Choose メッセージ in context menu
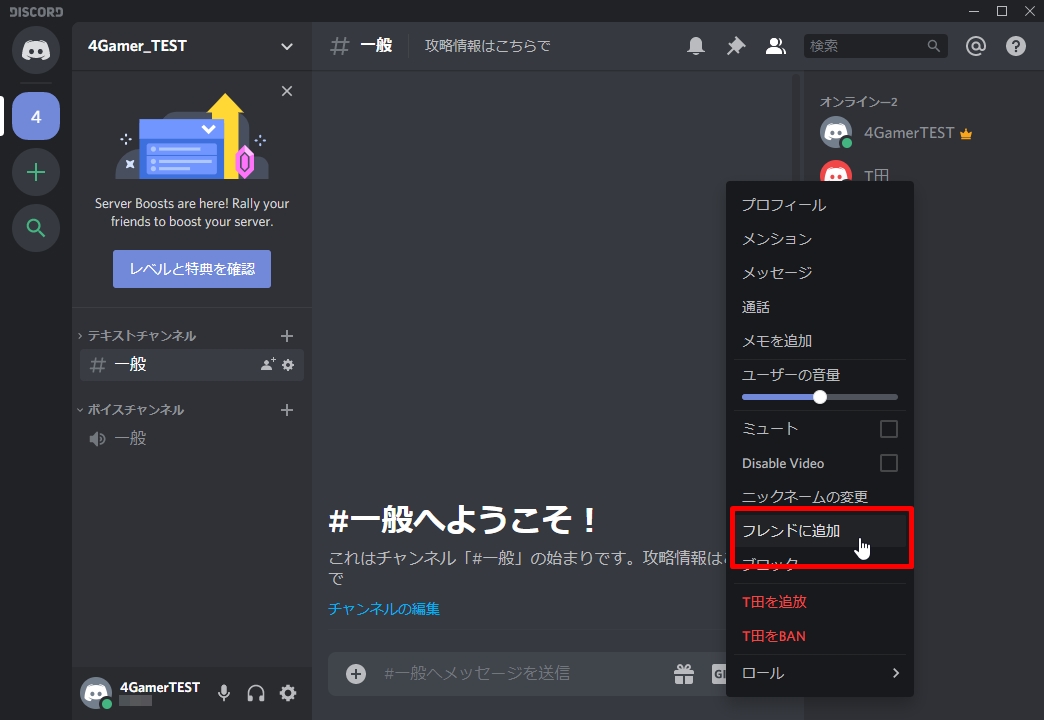Image resolution: width=1044 pixels, height=720 pixels. point(820,273)
